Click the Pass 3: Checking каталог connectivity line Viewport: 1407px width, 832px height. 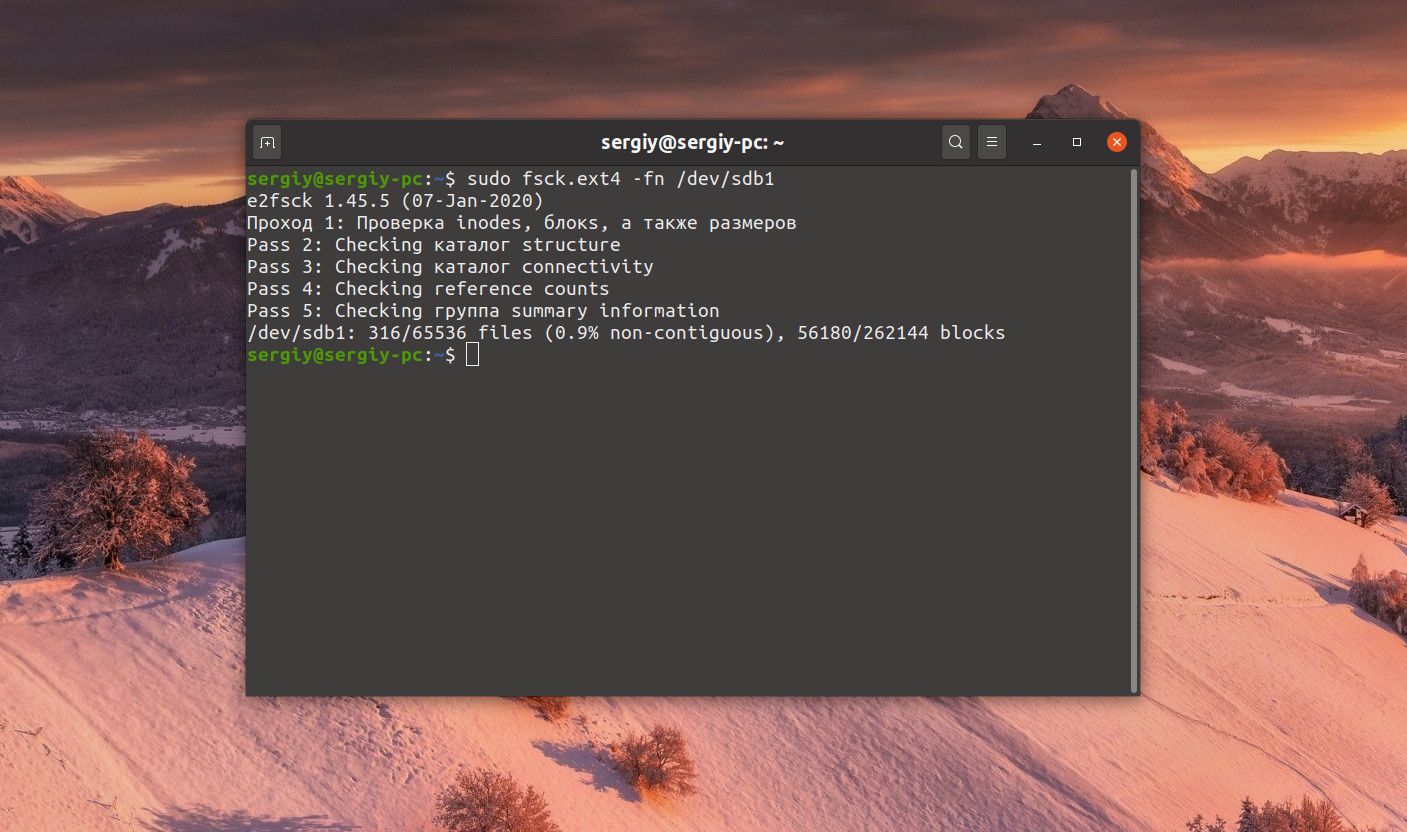(x=450, y=267)
